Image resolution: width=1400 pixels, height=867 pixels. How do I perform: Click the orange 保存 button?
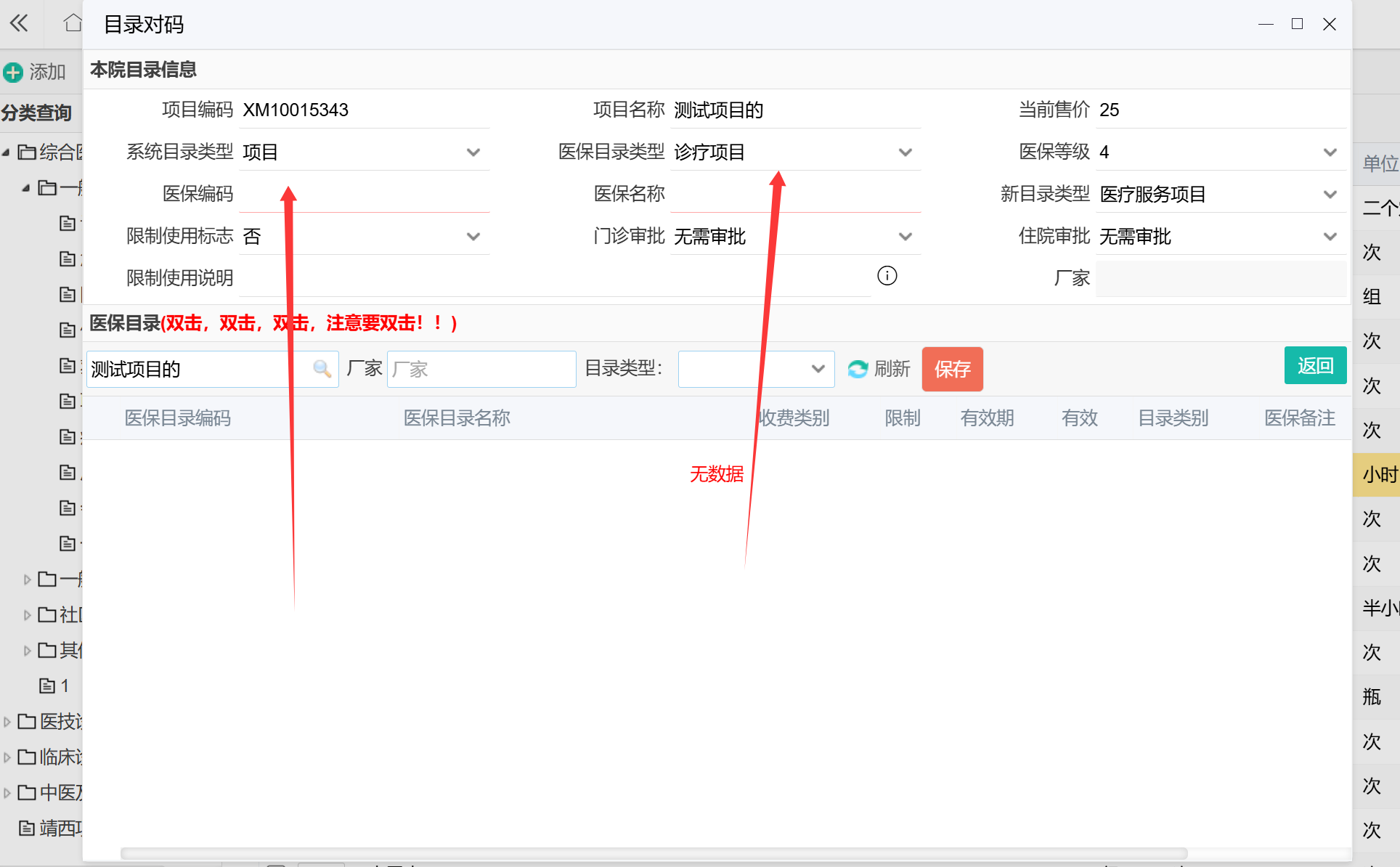coord(952,369)
